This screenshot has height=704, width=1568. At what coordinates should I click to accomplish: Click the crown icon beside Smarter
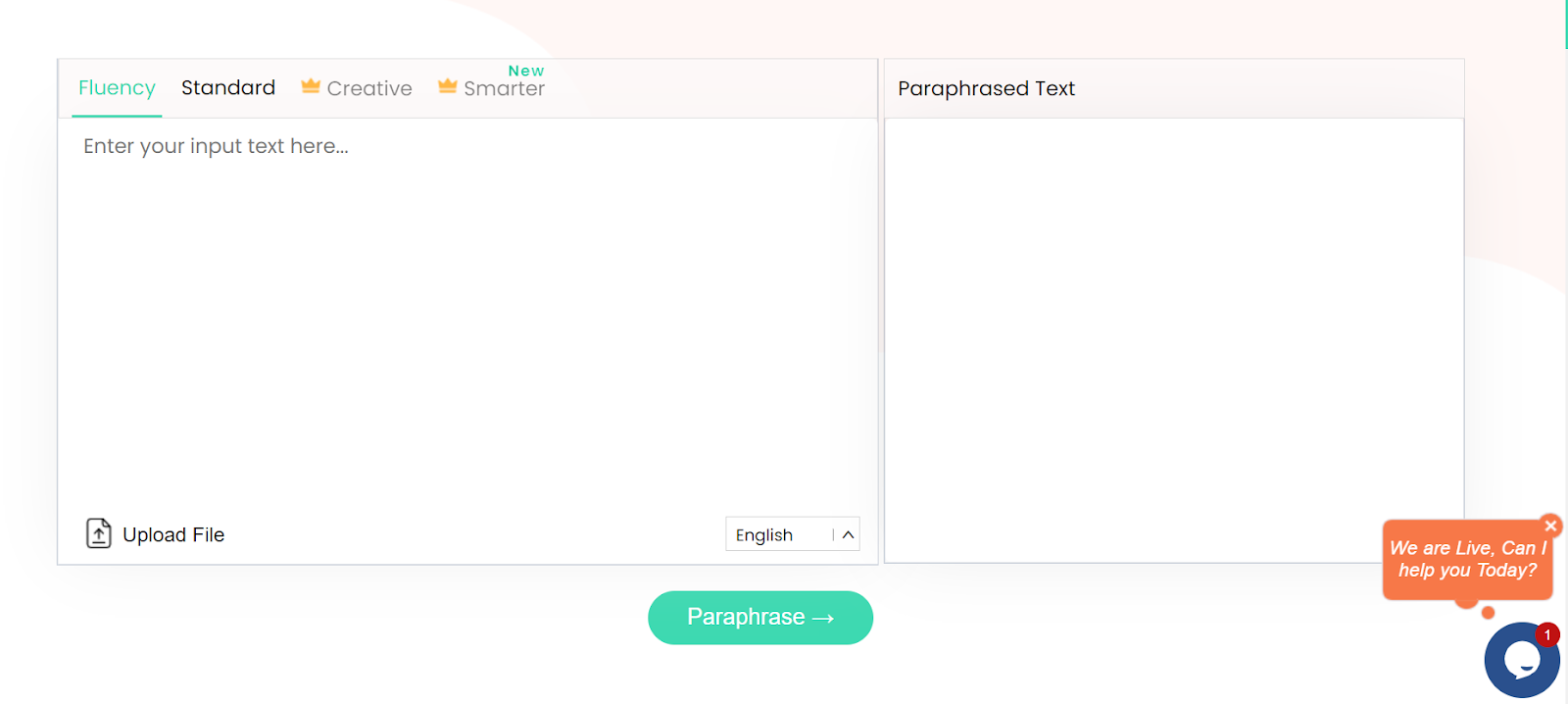coord(448,86)
